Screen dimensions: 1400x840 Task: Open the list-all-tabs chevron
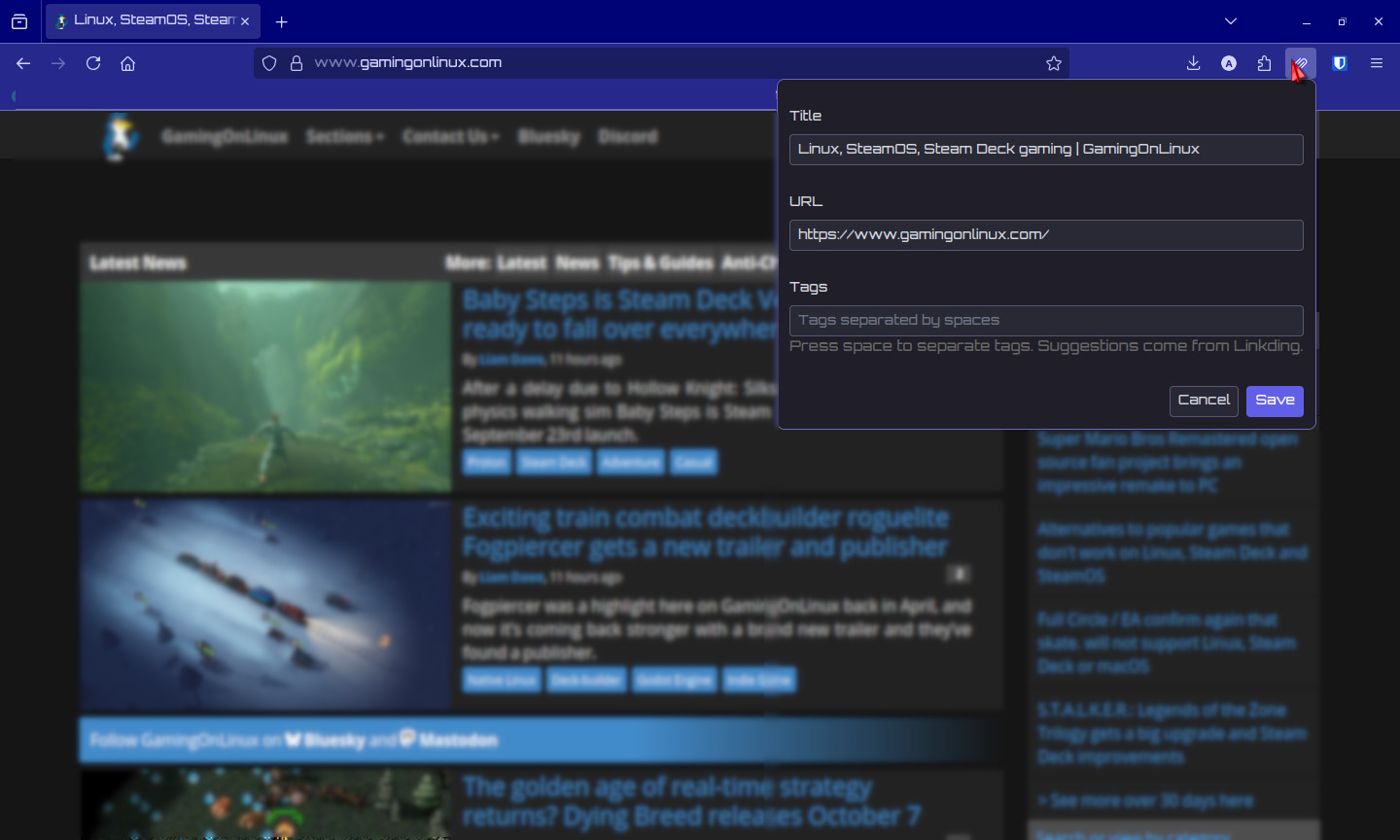tap(1230, 20)
